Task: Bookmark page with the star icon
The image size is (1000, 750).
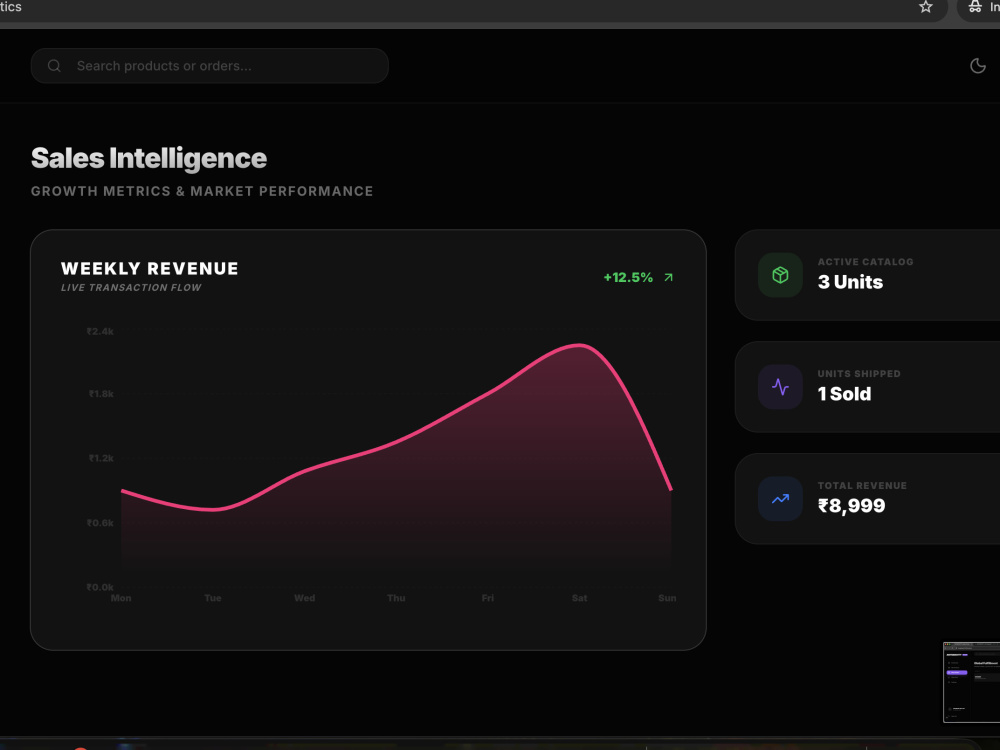Action: pyautogui.click(x=925, y=7)
